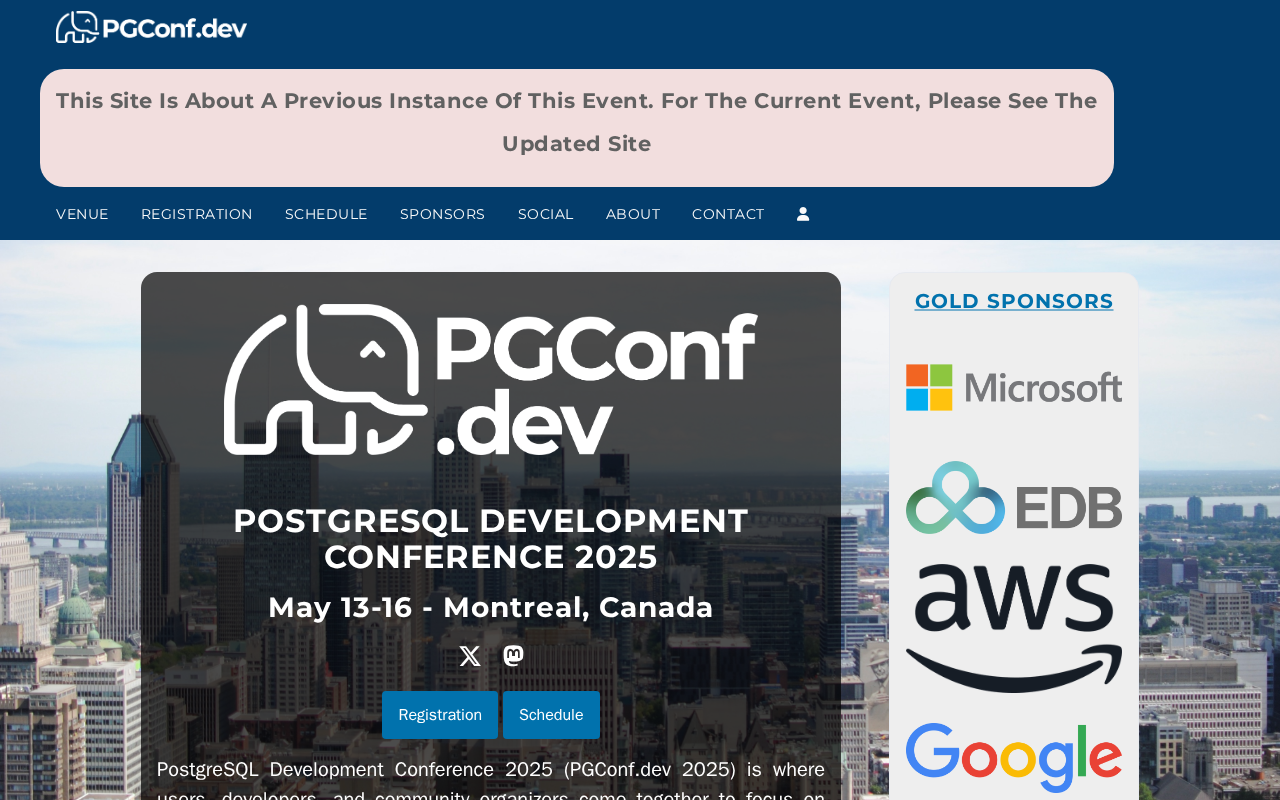Follow the Gold Sponsors heading link
Image resolution: width=1280 pixels, height=800 pixels.
[x=1014, y=301]
